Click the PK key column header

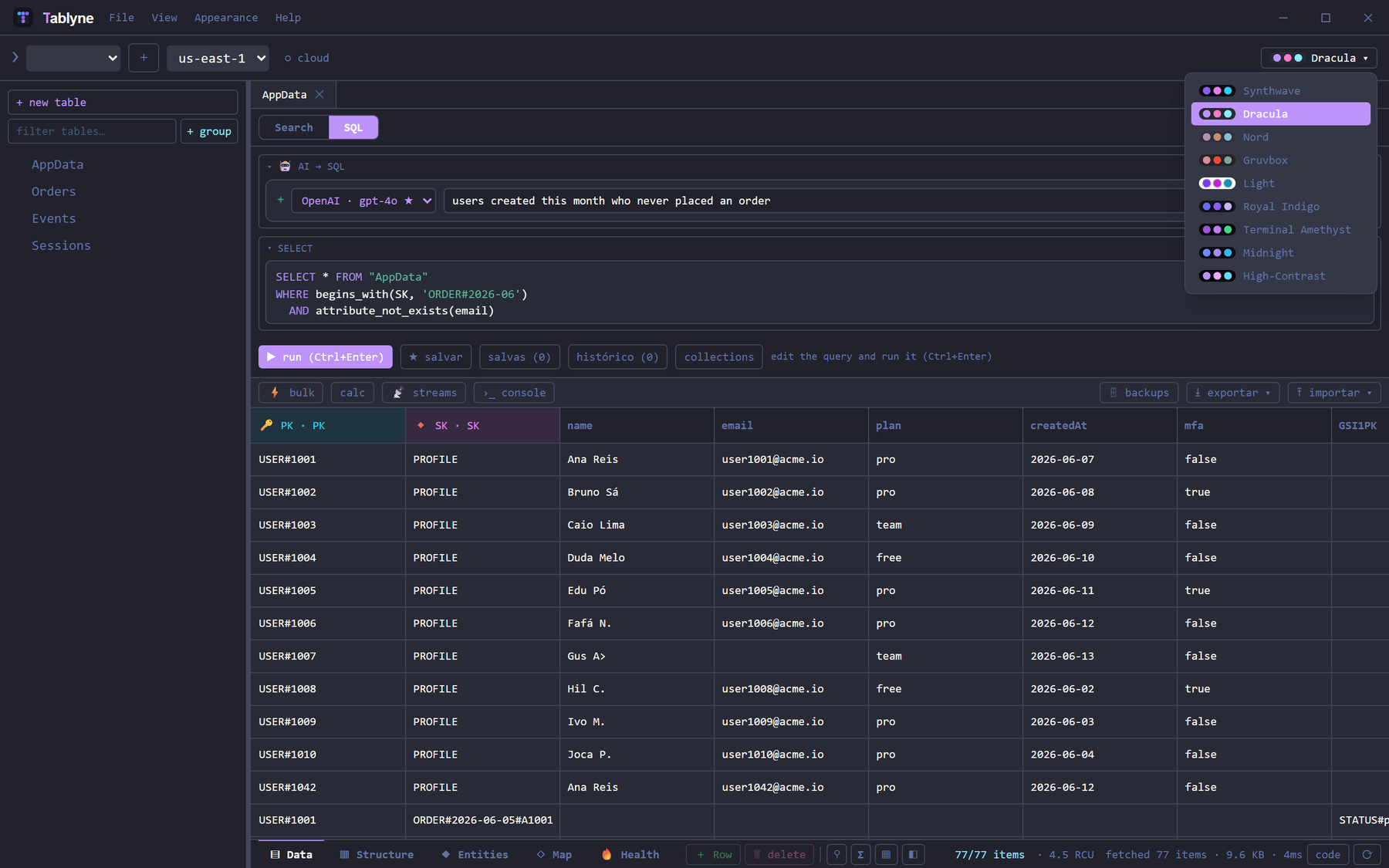coord(328,425)
